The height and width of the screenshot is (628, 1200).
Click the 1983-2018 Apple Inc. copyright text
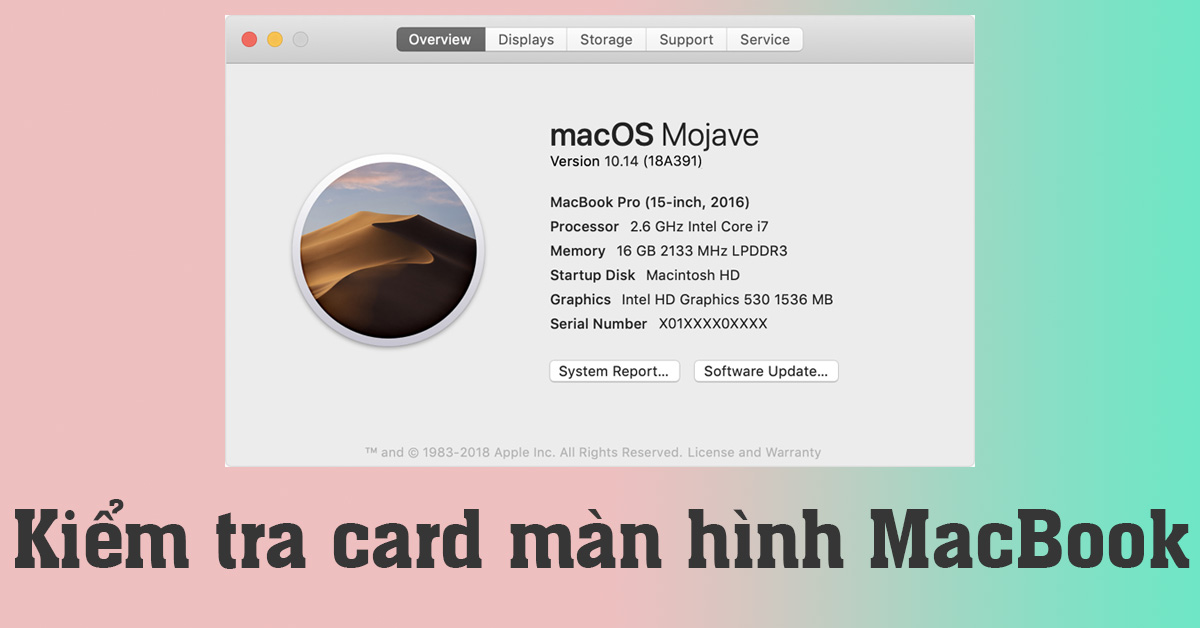tap(524, 452)
